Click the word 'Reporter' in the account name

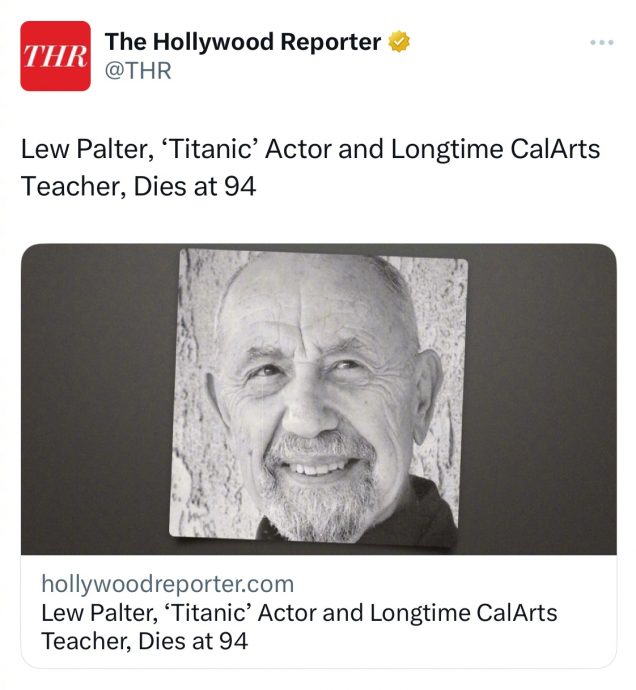325,42
